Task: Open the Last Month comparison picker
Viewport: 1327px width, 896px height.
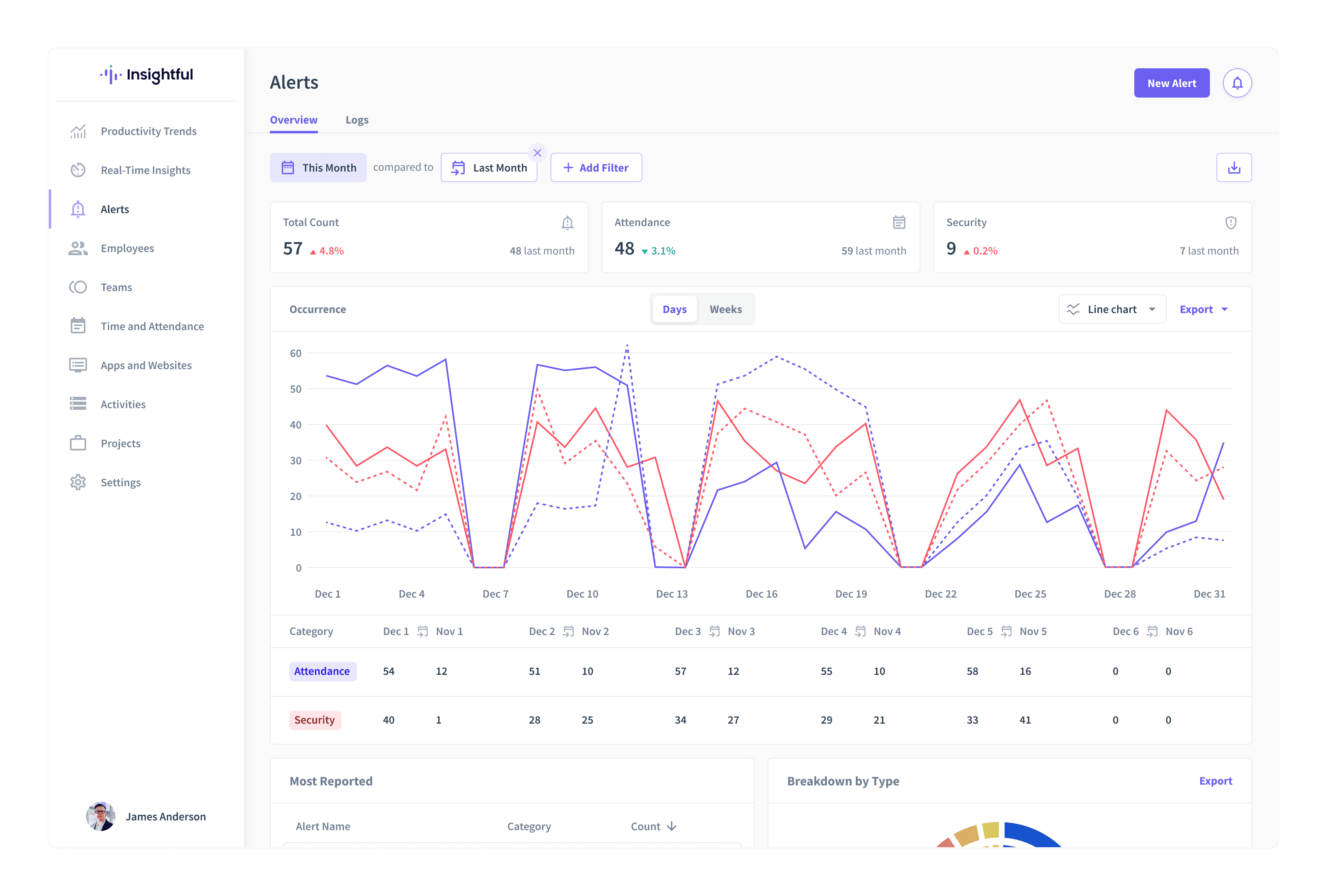Action: tap(489, 168)
